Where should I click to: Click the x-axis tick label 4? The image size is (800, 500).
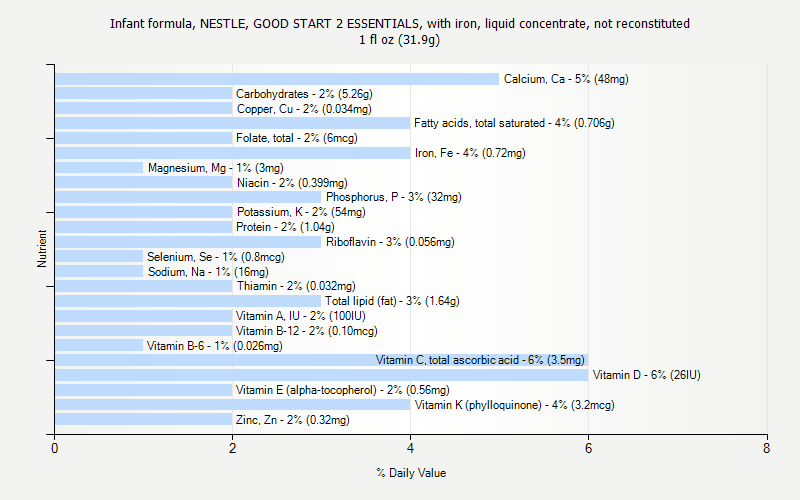coord(410,448)
